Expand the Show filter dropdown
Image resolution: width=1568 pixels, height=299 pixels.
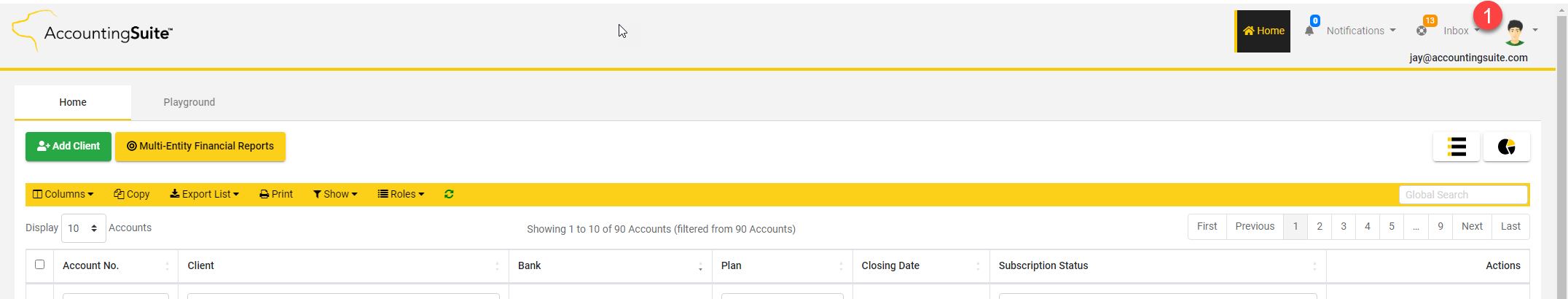pos(335,194)
